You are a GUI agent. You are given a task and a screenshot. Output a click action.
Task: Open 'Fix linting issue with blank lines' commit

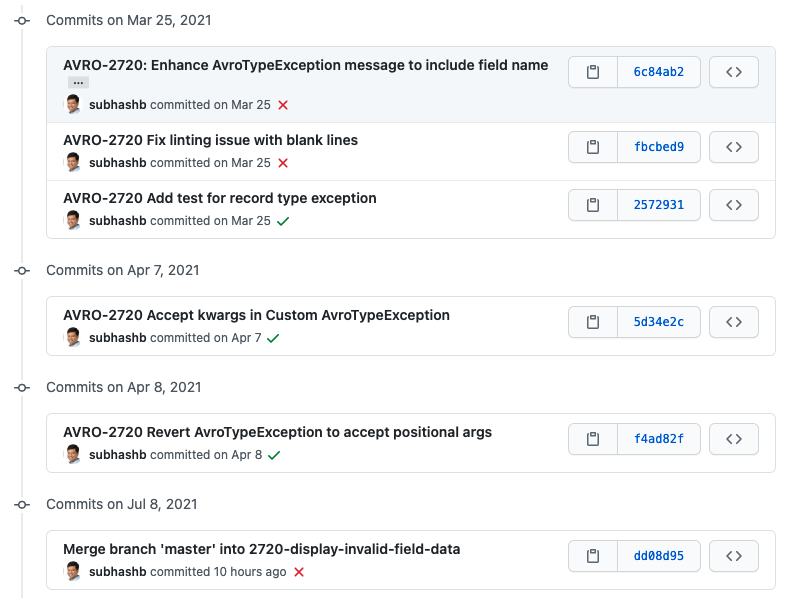210,140
